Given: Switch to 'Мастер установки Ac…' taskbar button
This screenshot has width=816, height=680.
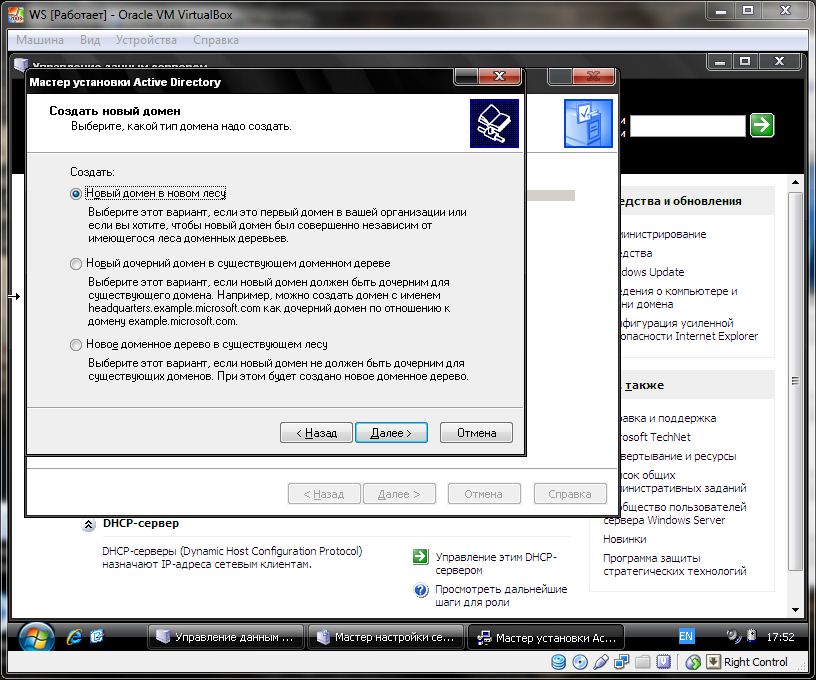Looking at the screenshot, I should click(x=546, y=637).
